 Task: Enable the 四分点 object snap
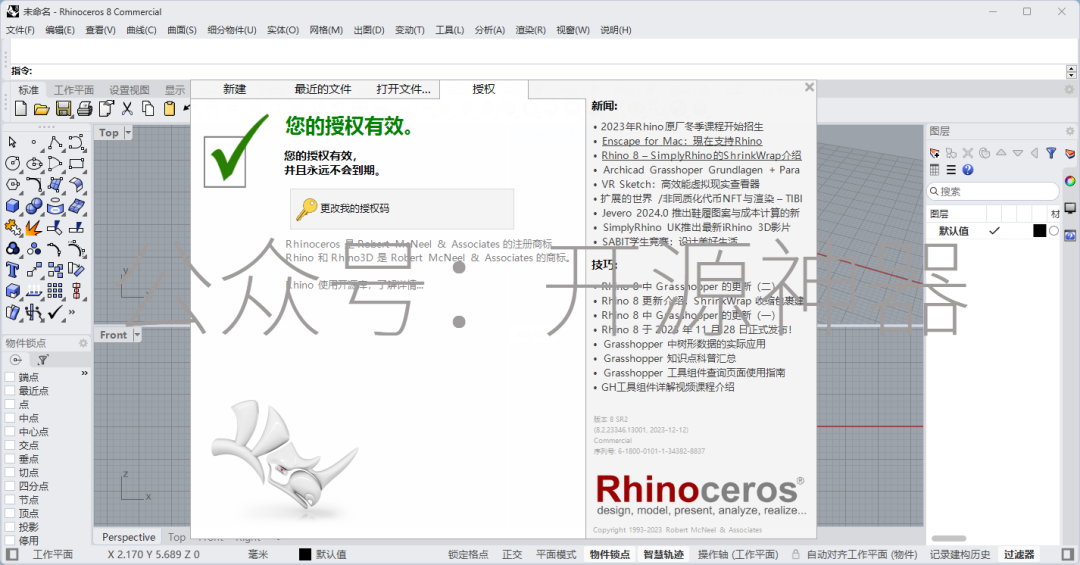click(x=10, y=486)
